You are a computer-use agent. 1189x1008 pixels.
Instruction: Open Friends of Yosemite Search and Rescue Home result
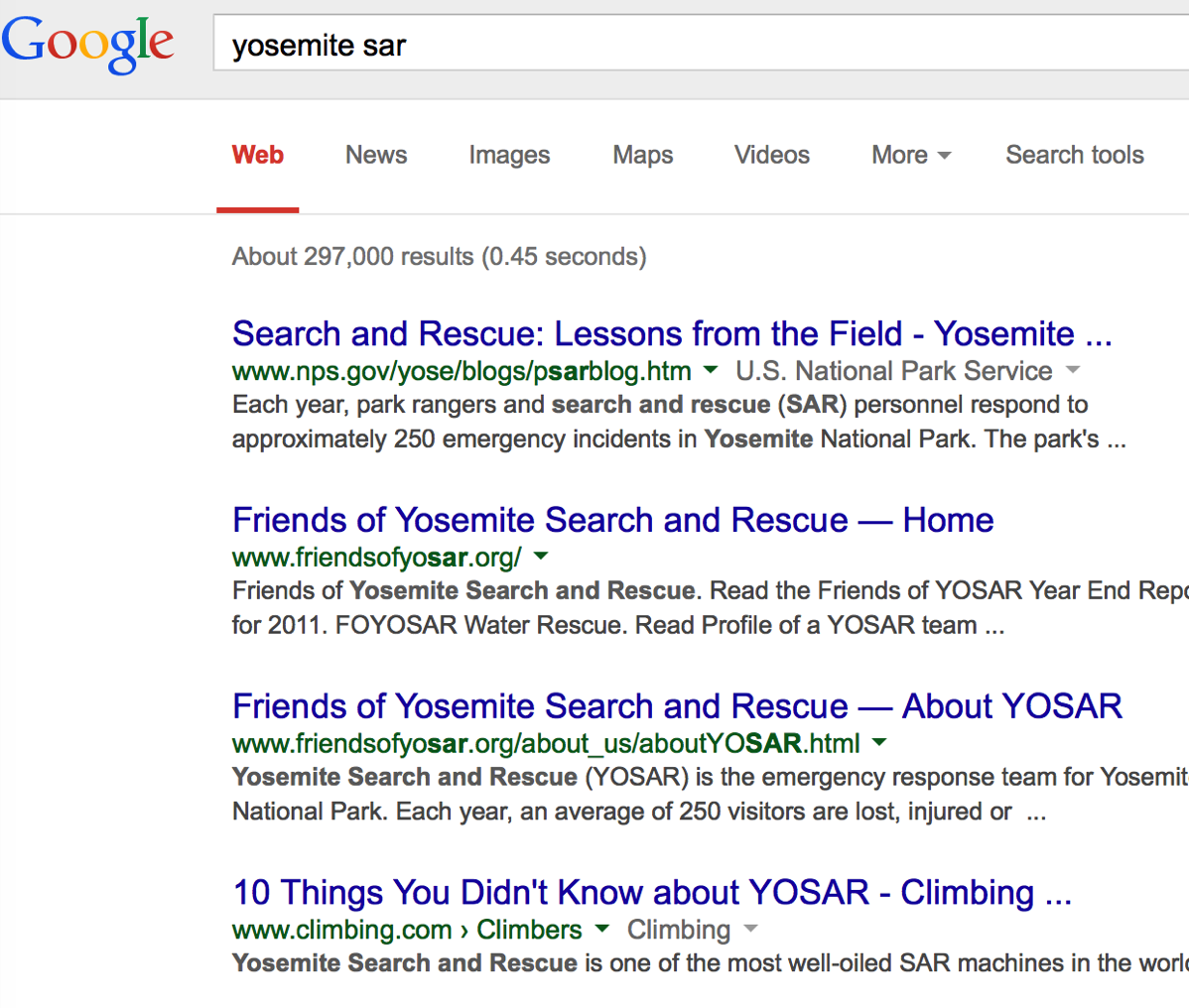pos(612,520)
